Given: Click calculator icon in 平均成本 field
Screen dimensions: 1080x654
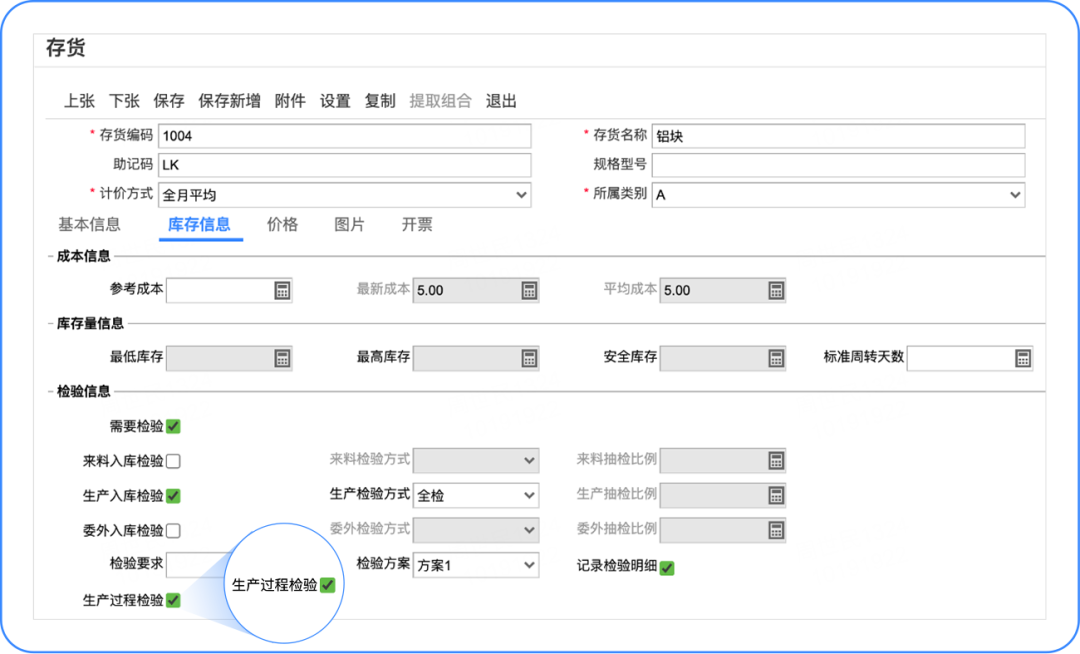Looking at the screenshot, I should [x=776, y=290].
